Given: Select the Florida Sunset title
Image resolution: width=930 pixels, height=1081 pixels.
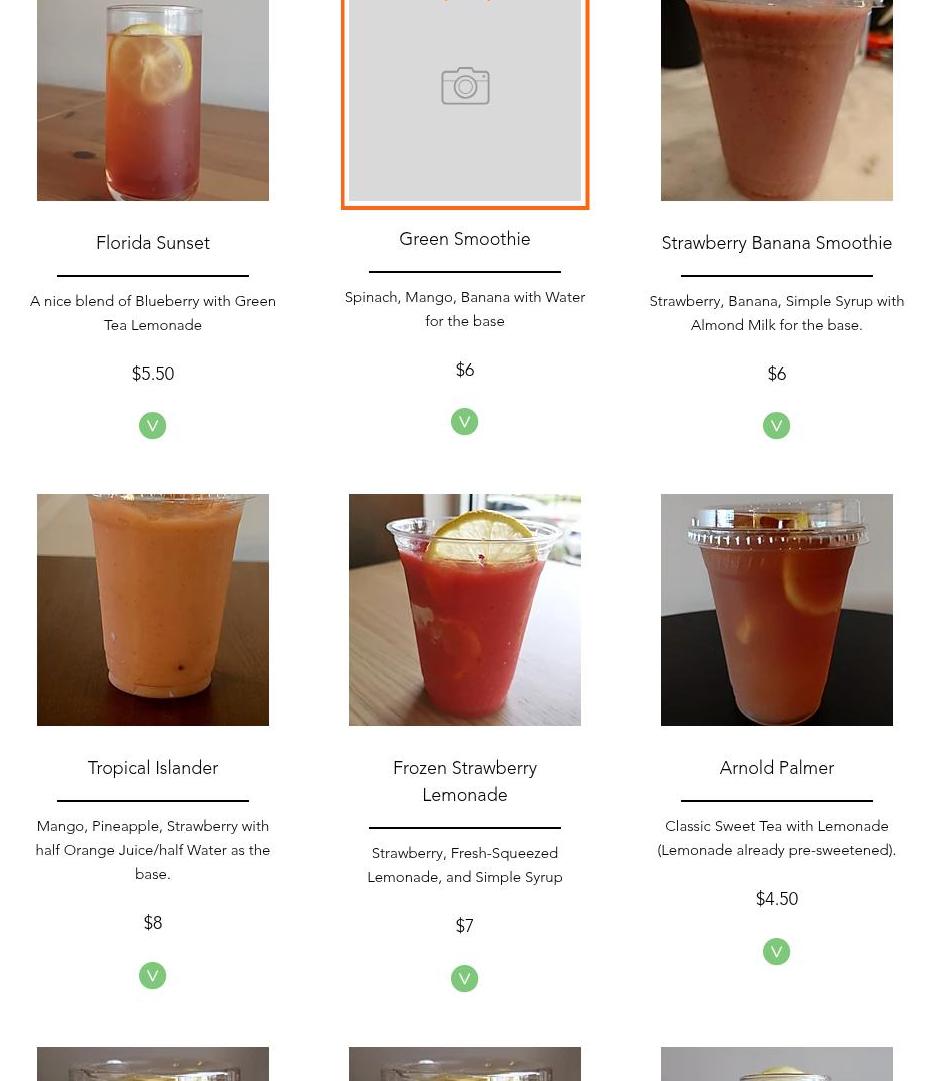Looking at the screenshot, I should [x=152, y=243].
